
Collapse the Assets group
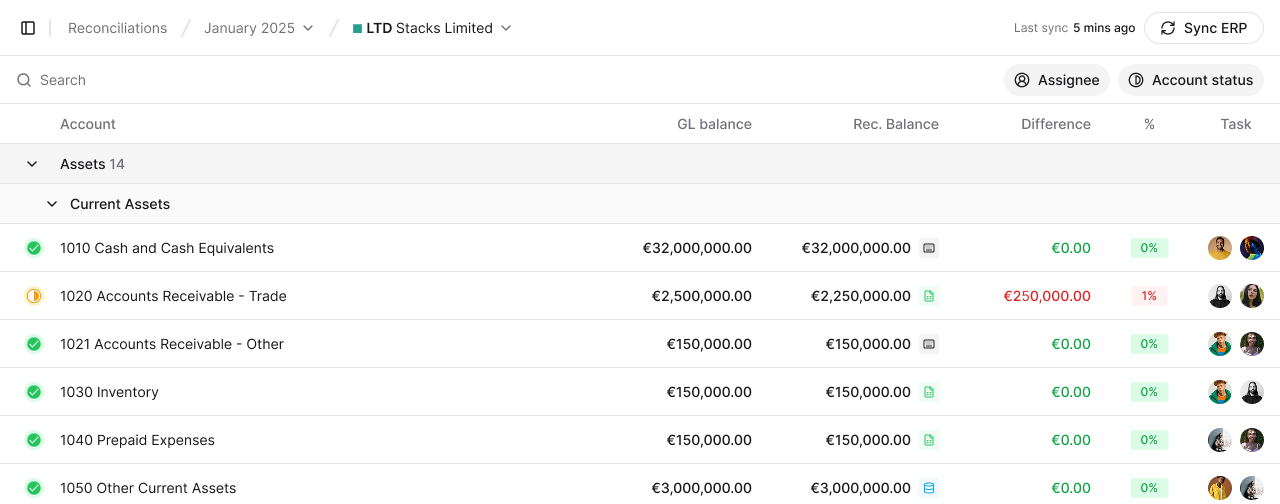pos(32,164)
